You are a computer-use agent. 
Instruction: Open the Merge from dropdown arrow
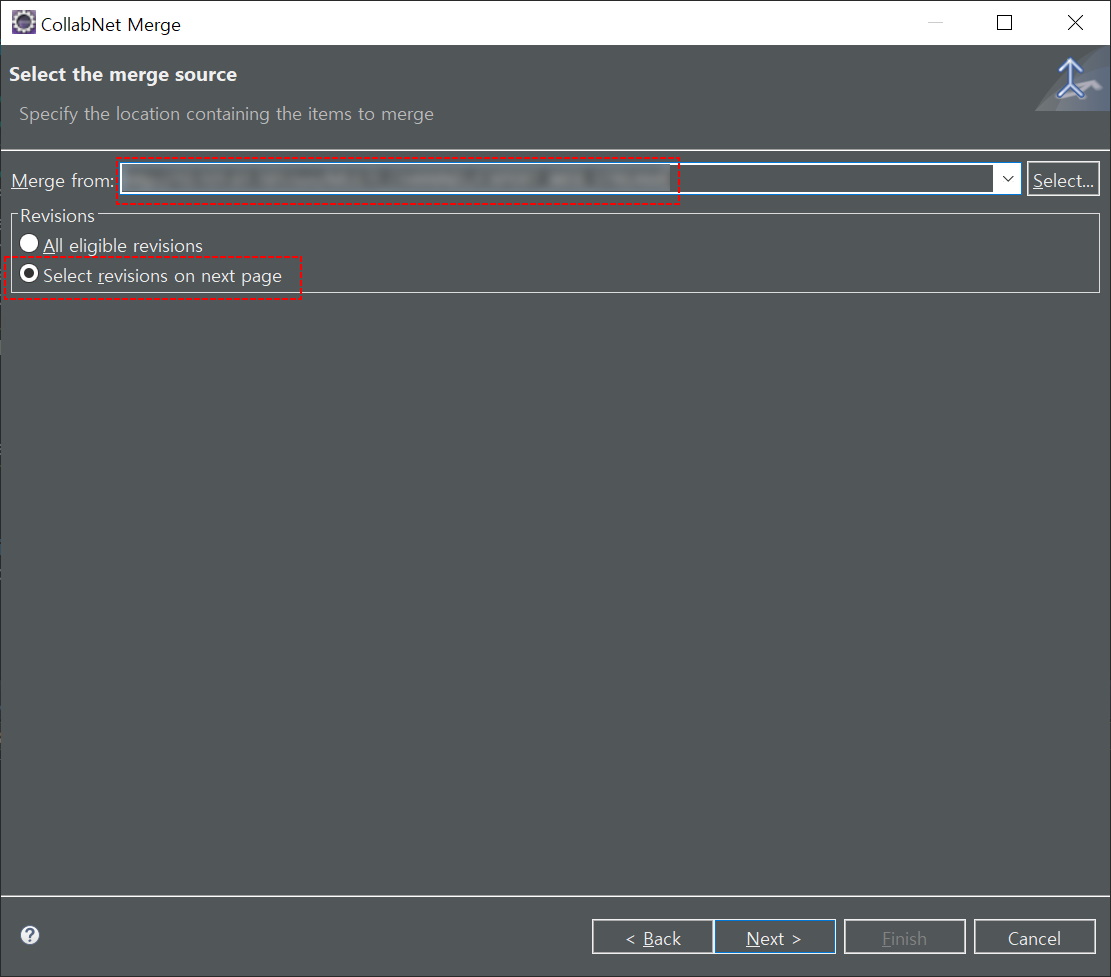[x=1008, y=179]
